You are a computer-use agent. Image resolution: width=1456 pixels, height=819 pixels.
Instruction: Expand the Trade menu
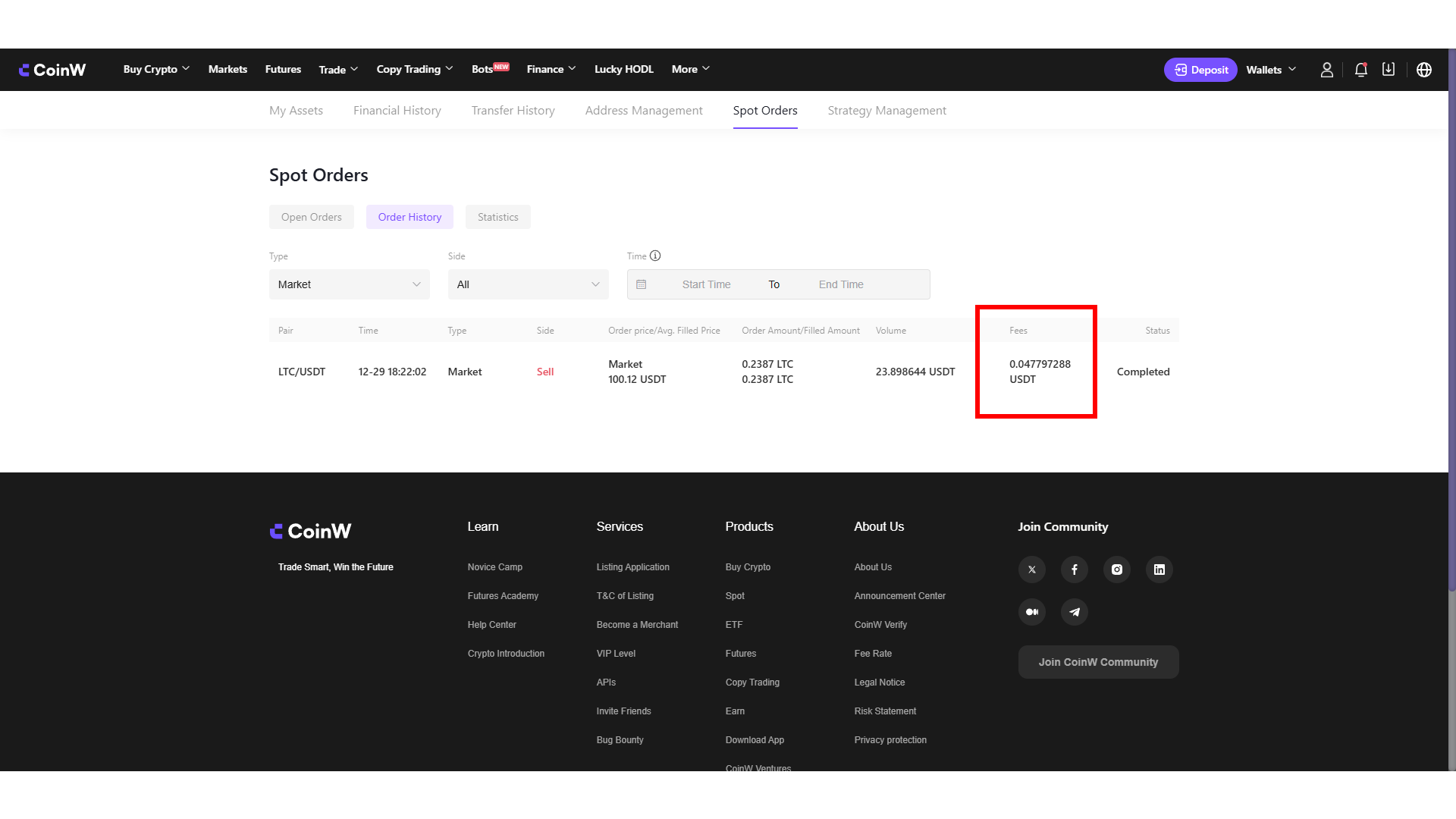338,70
